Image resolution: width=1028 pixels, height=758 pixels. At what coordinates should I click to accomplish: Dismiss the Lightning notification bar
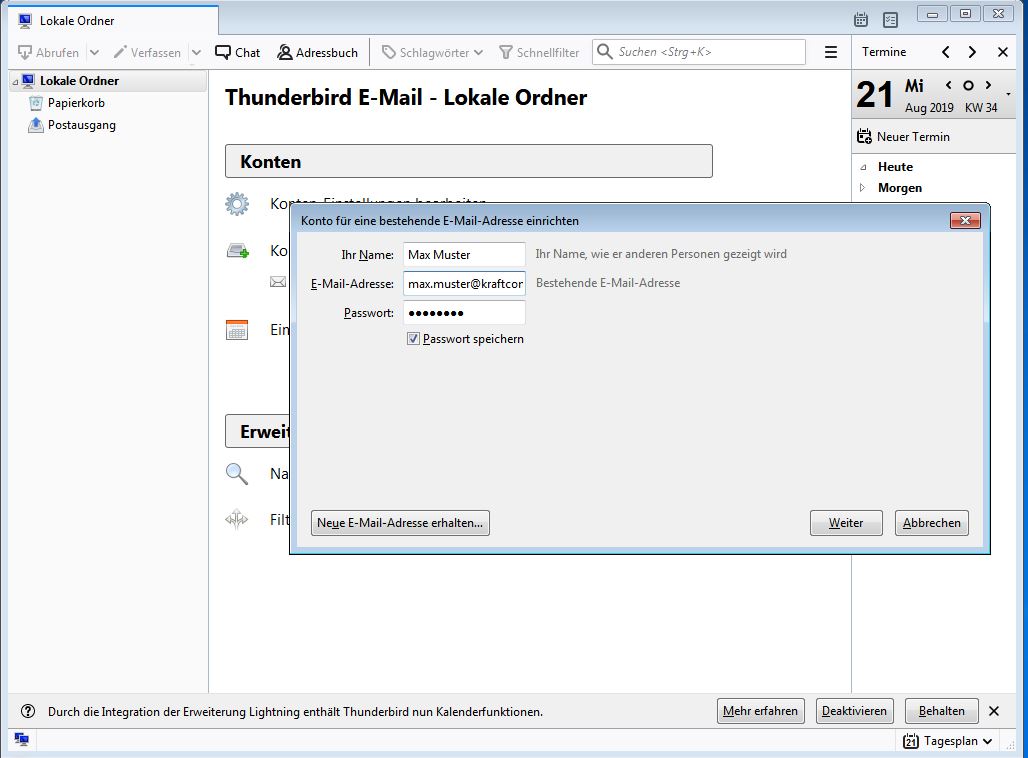coord(994,711)
